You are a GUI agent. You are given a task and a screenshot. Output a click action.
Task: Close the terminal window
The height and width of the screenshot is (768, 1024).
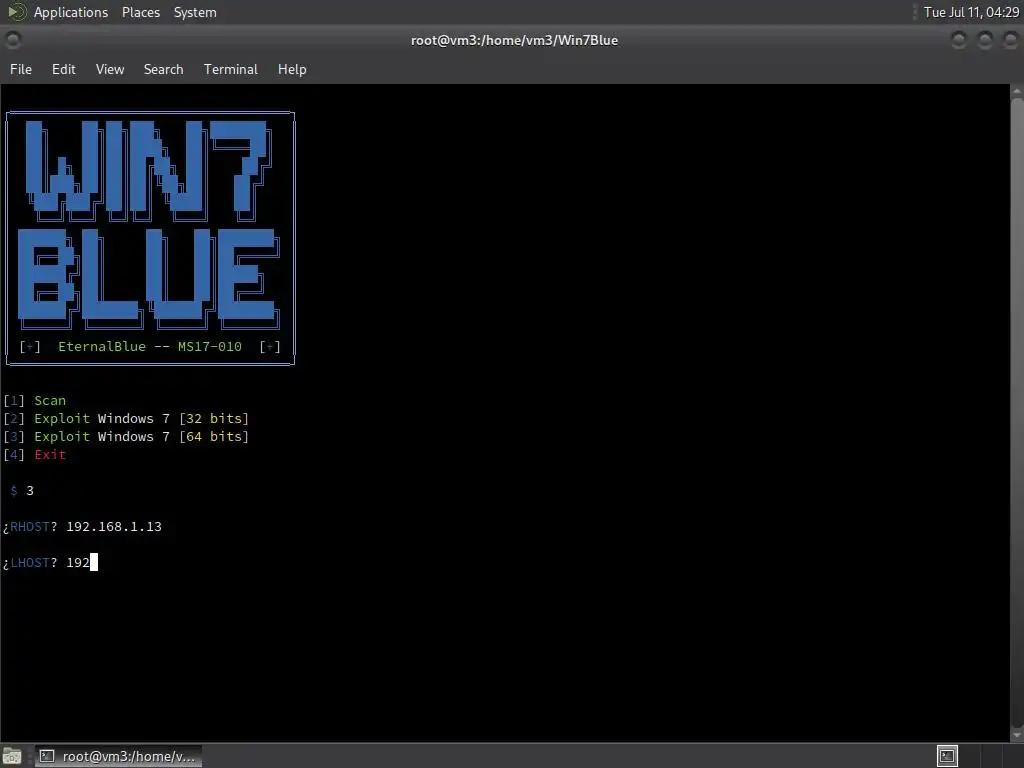[x=1010, y=40]
